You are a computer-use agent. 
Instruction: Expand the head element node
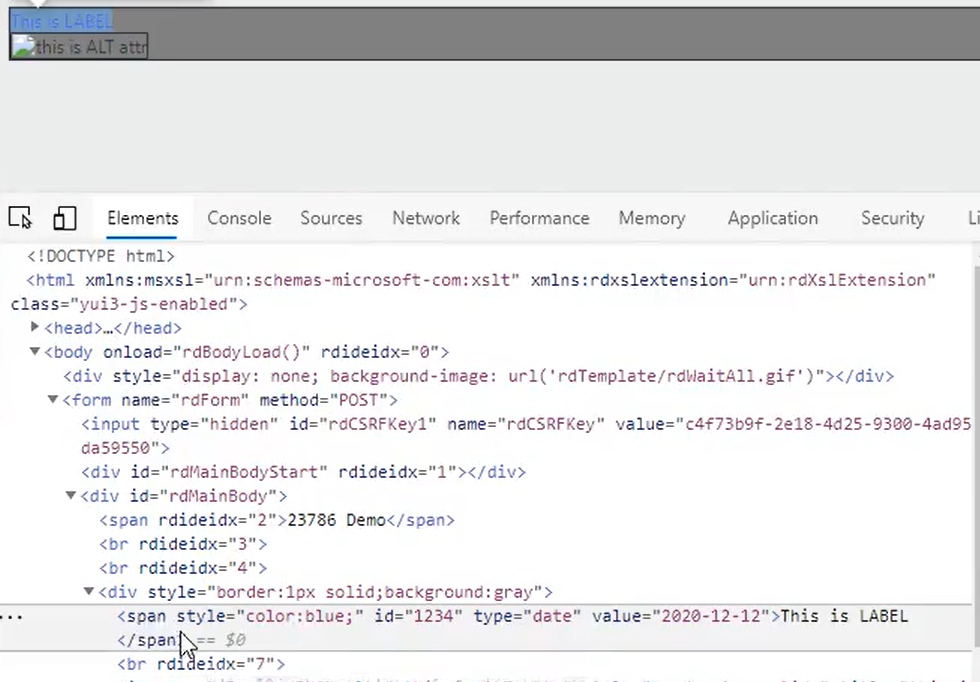coord(35,326)
